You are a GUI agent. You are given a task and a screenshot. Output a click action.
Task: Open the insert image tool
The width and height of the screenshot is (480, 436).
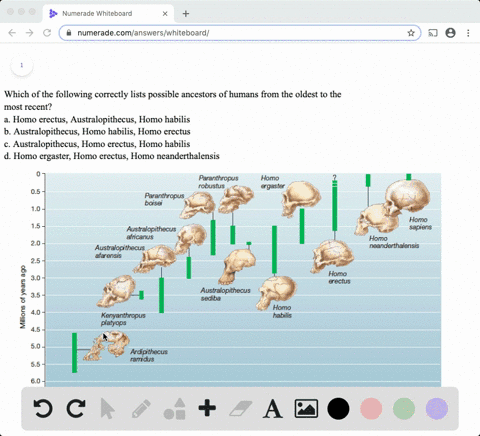(306, 409)
